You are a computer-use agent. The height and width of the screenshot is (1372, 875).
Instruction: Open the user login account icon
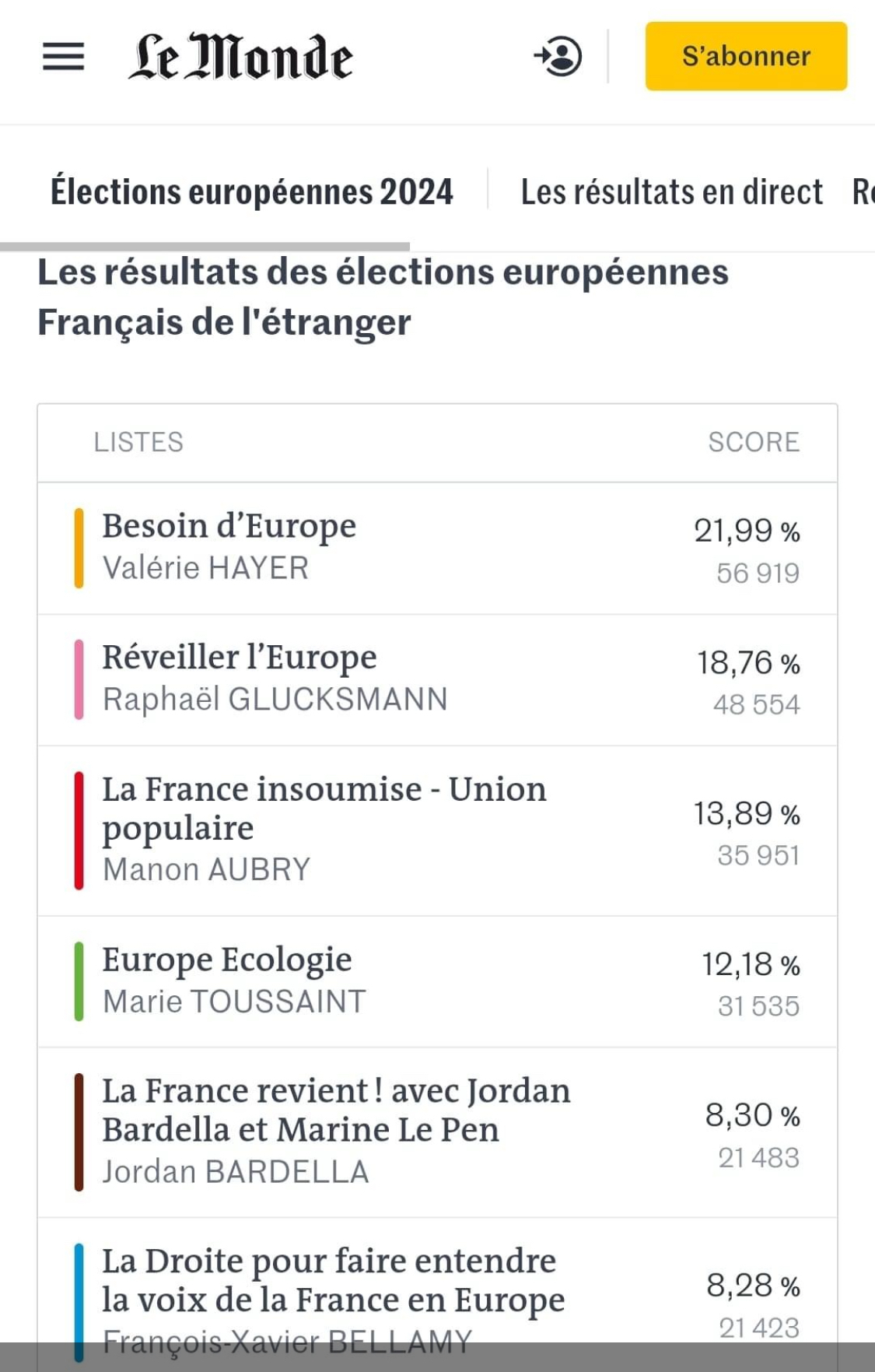click(x=558, y=56)
